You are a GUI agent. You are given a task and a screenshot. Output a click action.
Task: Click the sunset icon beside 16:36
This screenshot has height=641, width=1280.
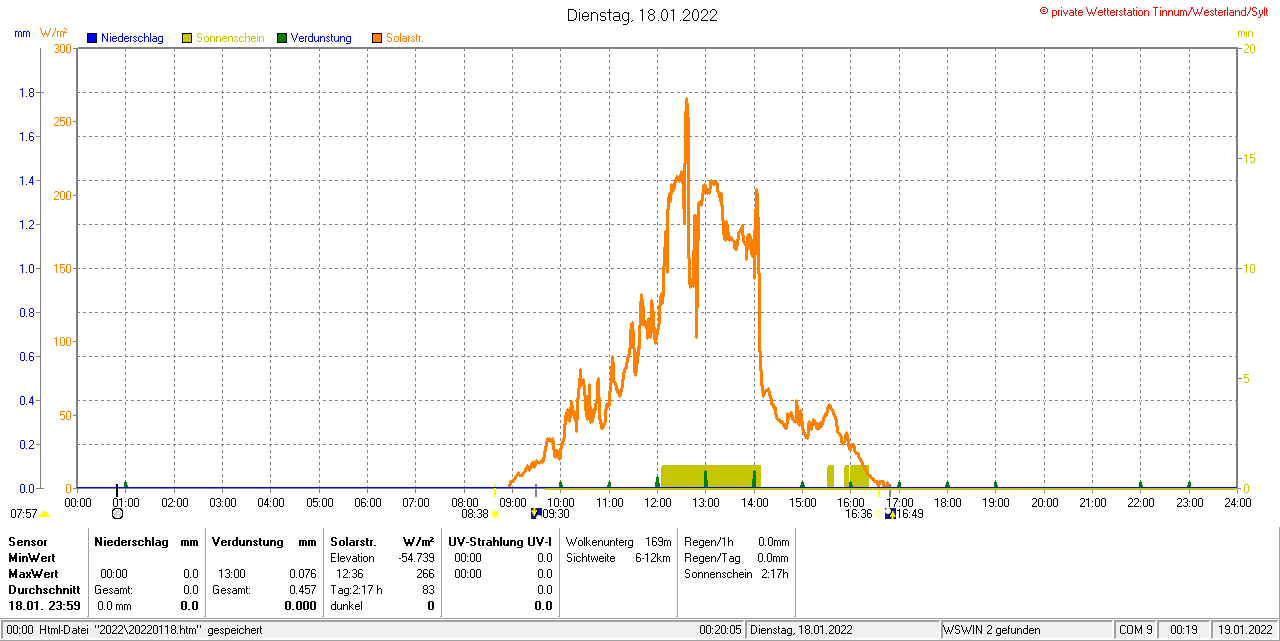879,515
